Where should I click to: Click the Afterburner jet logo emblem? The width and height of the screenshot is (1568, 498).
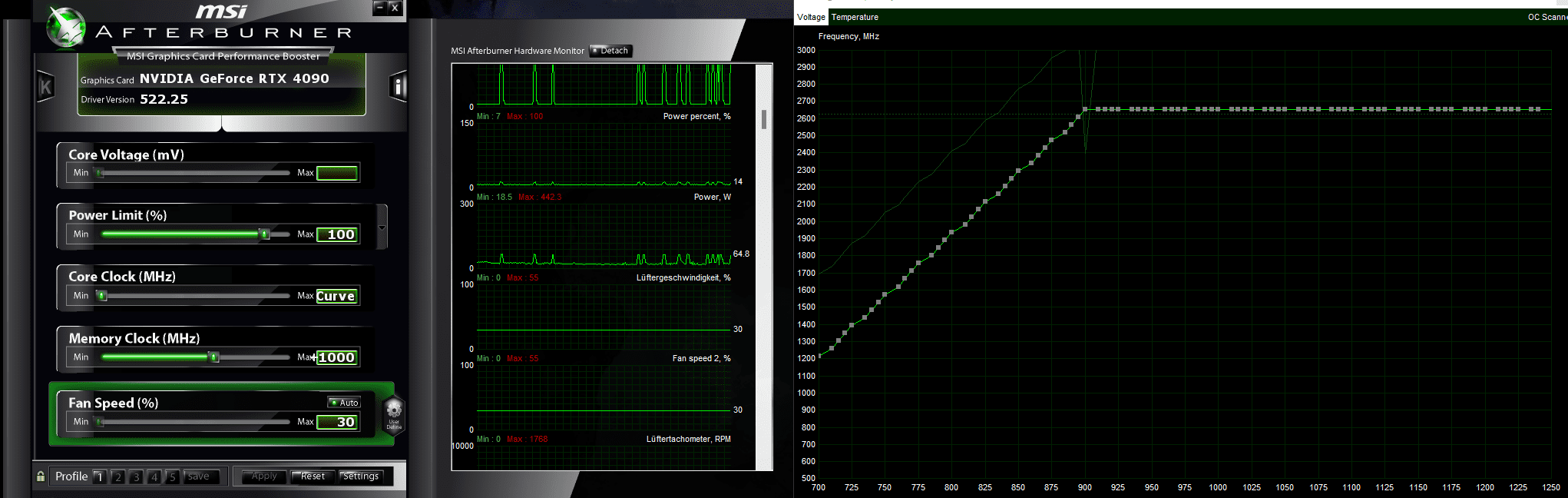(66, 26)
